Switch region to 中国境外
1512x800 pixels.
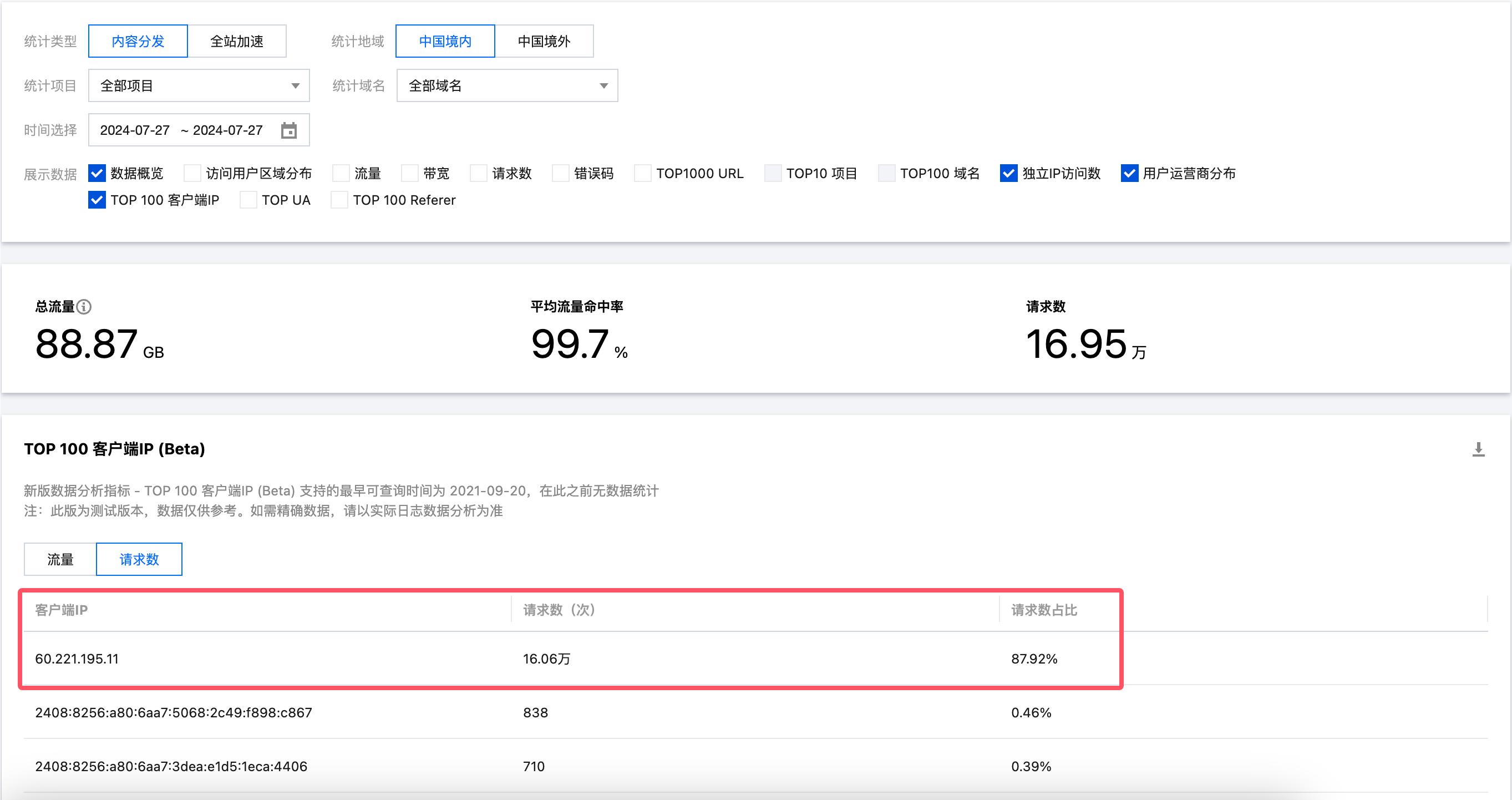(544, 41)
